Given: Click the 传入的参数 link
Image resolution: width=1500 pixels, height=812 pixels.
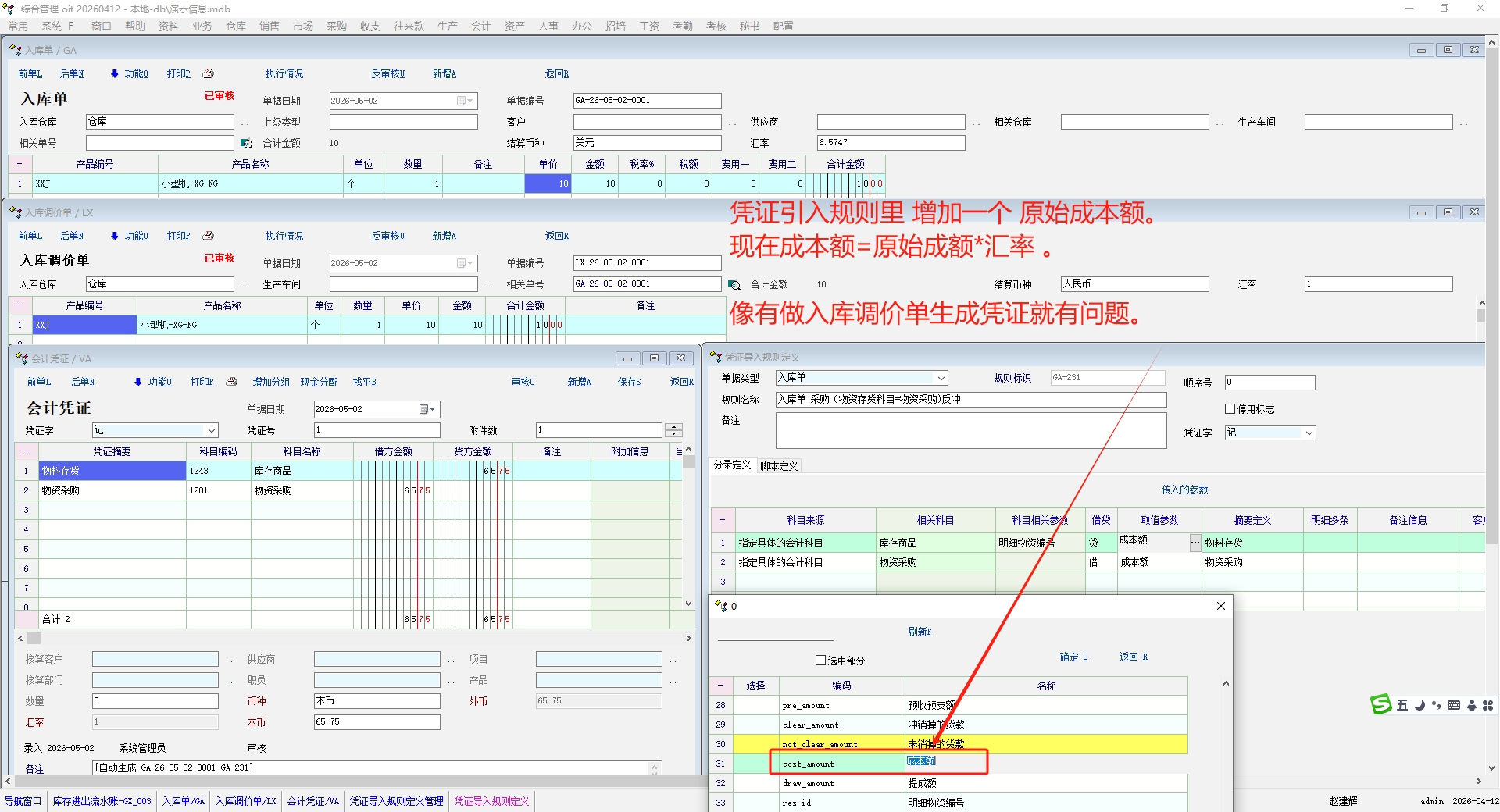Looking at the screenshot, I should (x=1184, y=490).
